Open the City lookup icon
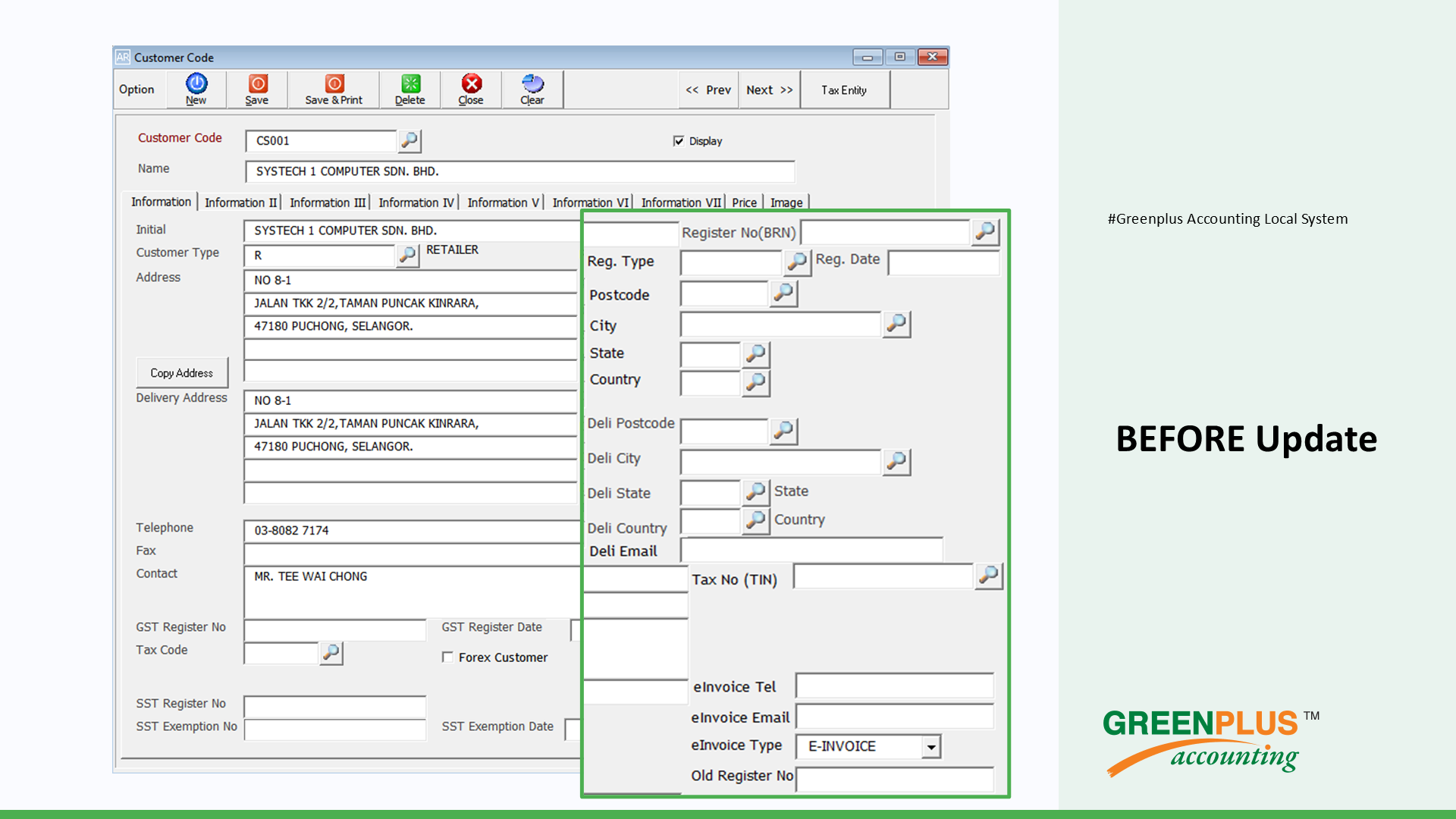This screenshot has width=1456, height=819. pos(896,324)
